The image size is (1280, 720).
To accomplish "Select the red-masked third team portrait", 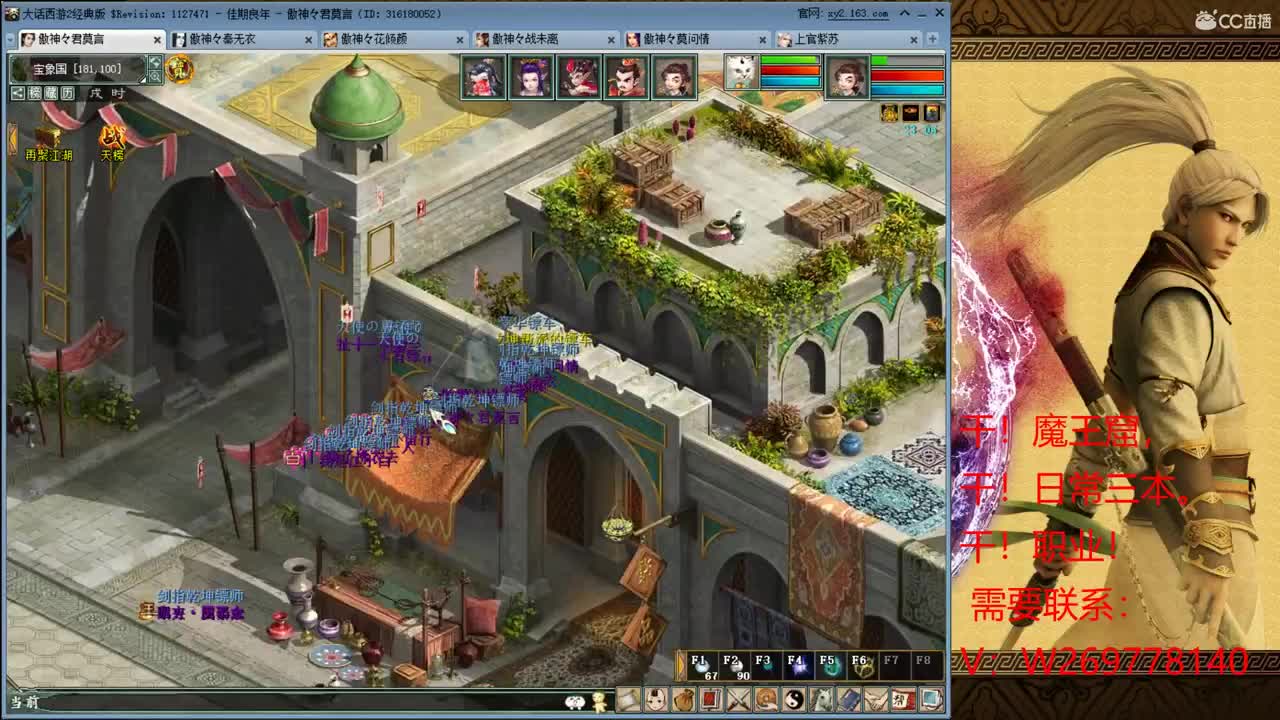I will pyautogui.click(x=578, y=77).
